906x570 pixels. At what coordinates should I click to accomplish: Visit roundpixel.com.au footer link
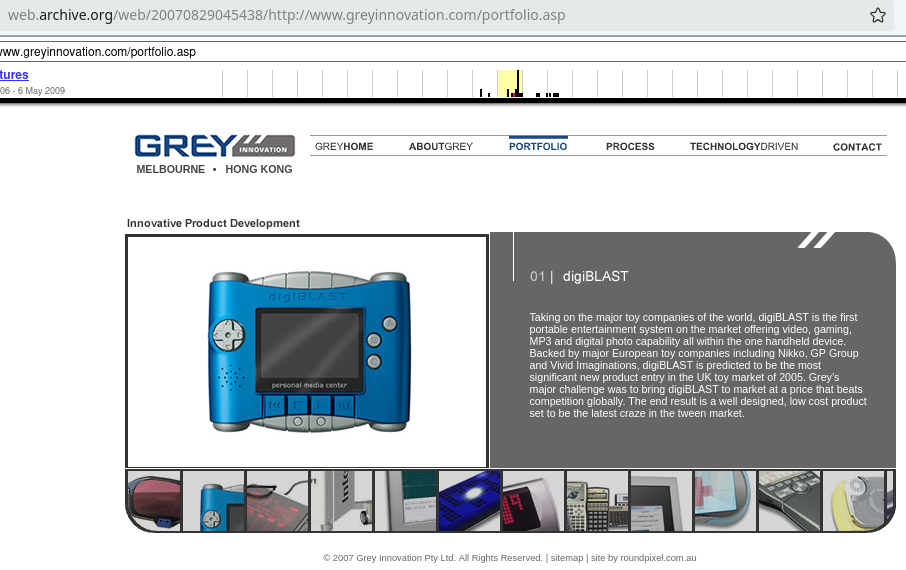(x=658, y=558)
